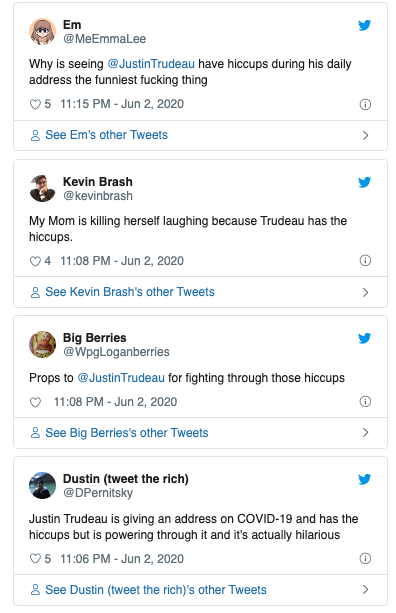Like Dustin's COVID-19 address tweet
Viewport: 396px width, 613px height.
point(35,559)
